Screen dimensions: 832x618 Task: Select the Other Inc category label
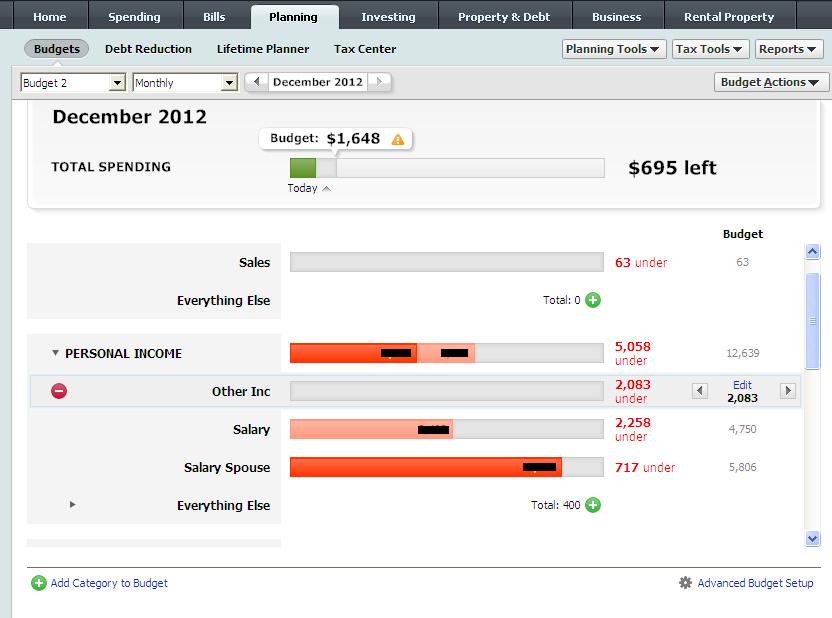tap(241, 391)
